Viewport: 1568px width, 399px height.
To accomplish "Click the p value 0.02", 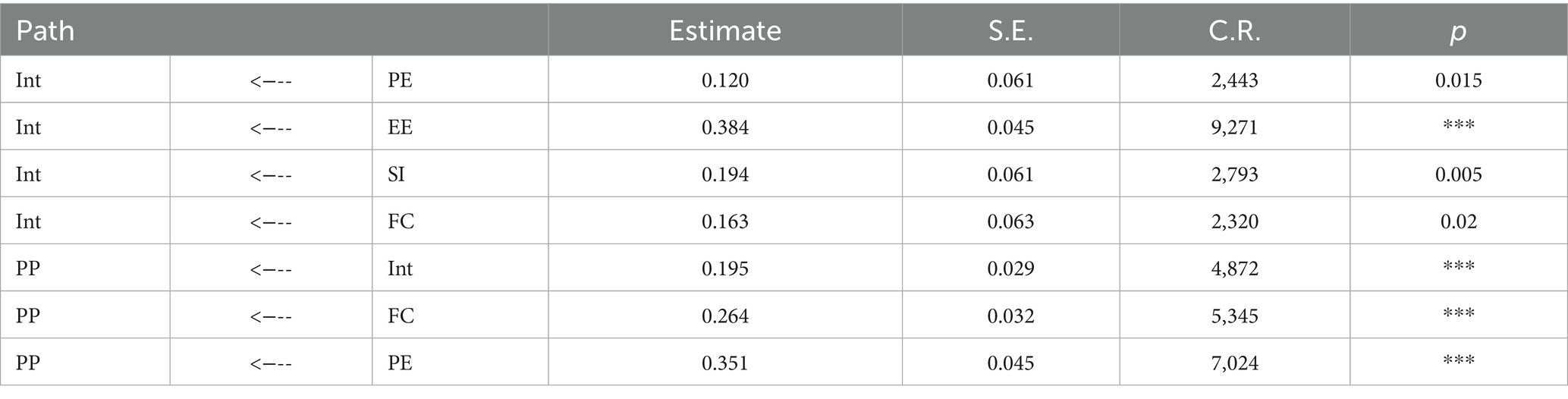I will coord(1458,221).
